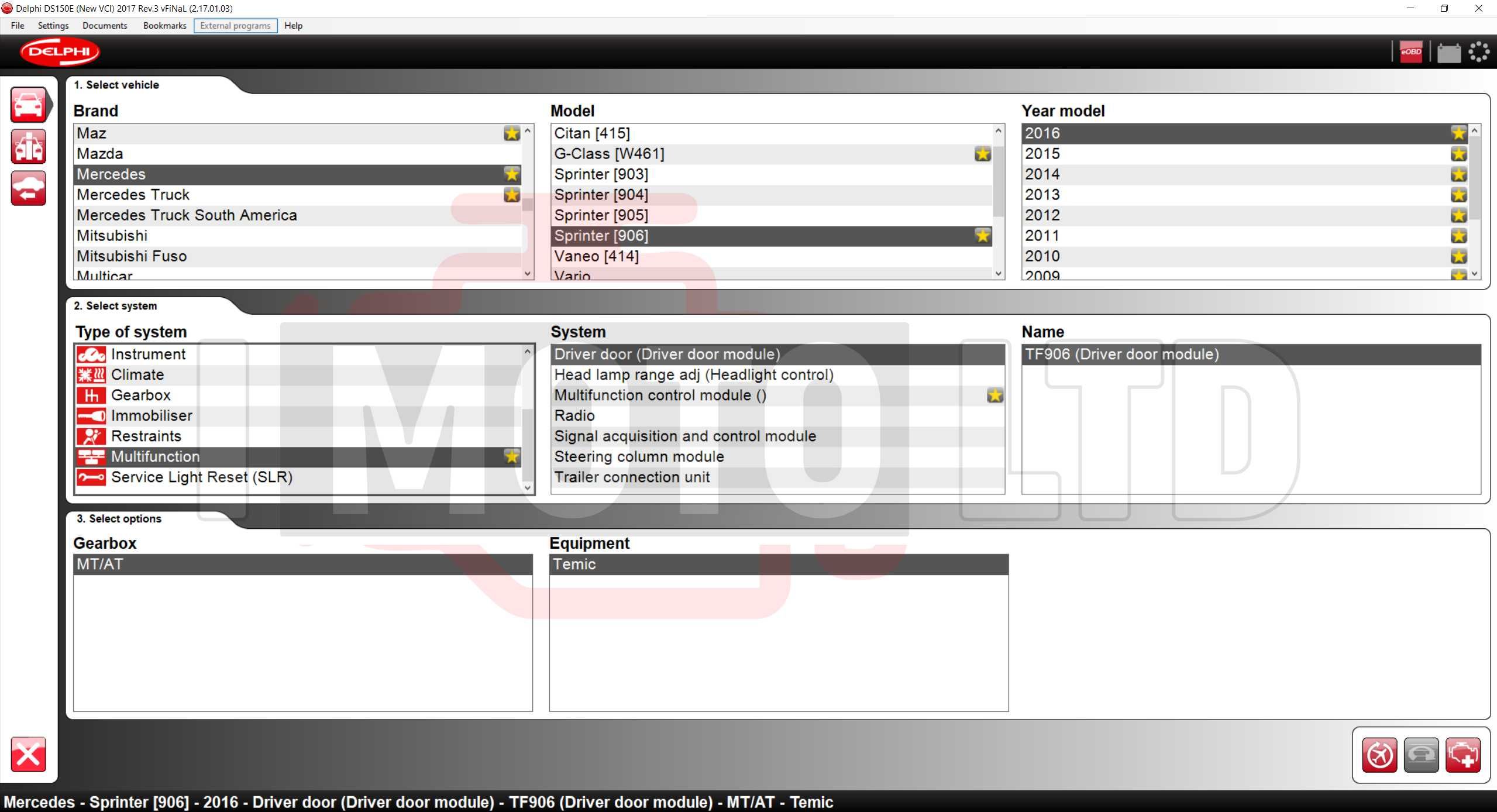
Task: Choose Sprinter [905] model
Action: click(x=772, y=215)
